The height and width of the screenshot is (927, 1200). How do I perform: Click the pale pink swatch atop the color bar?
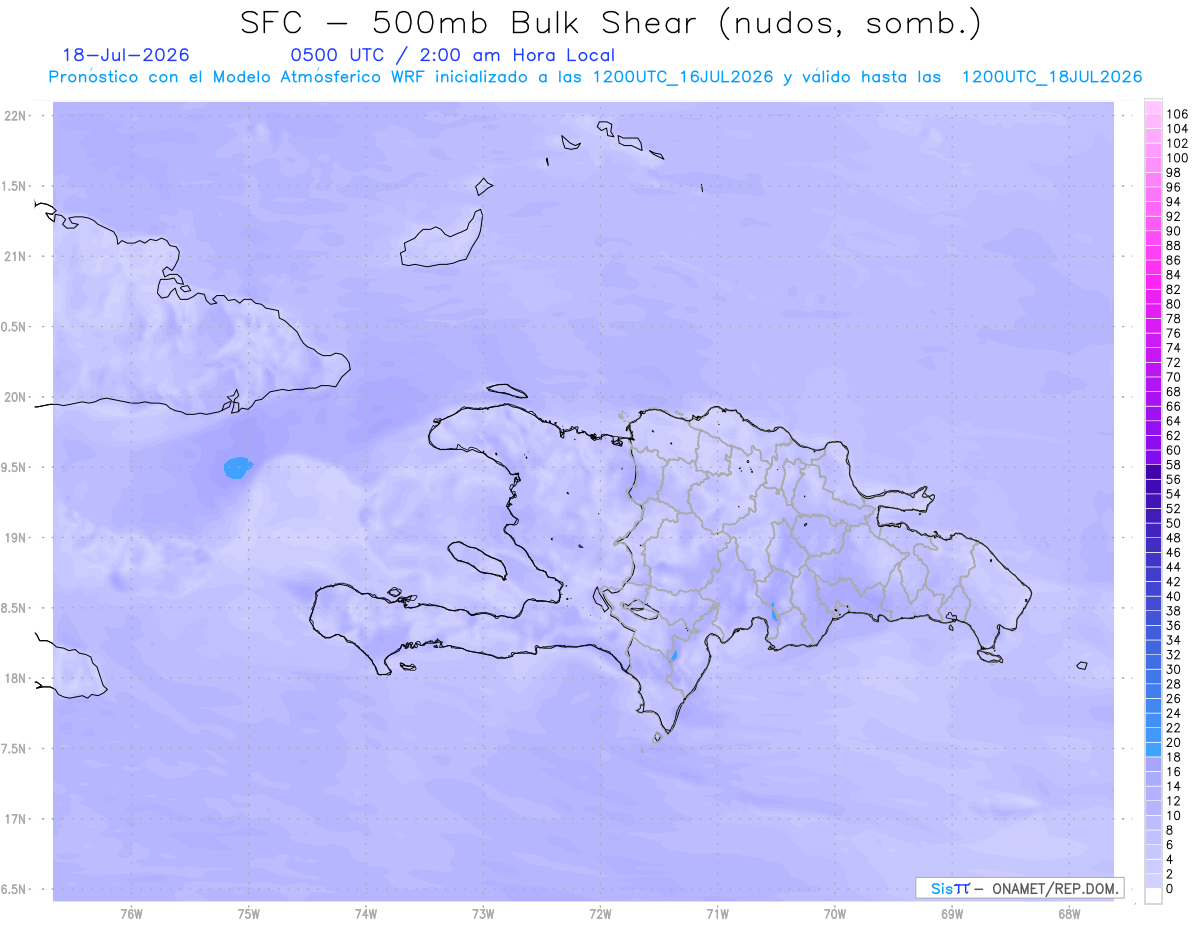(1153, 107)
